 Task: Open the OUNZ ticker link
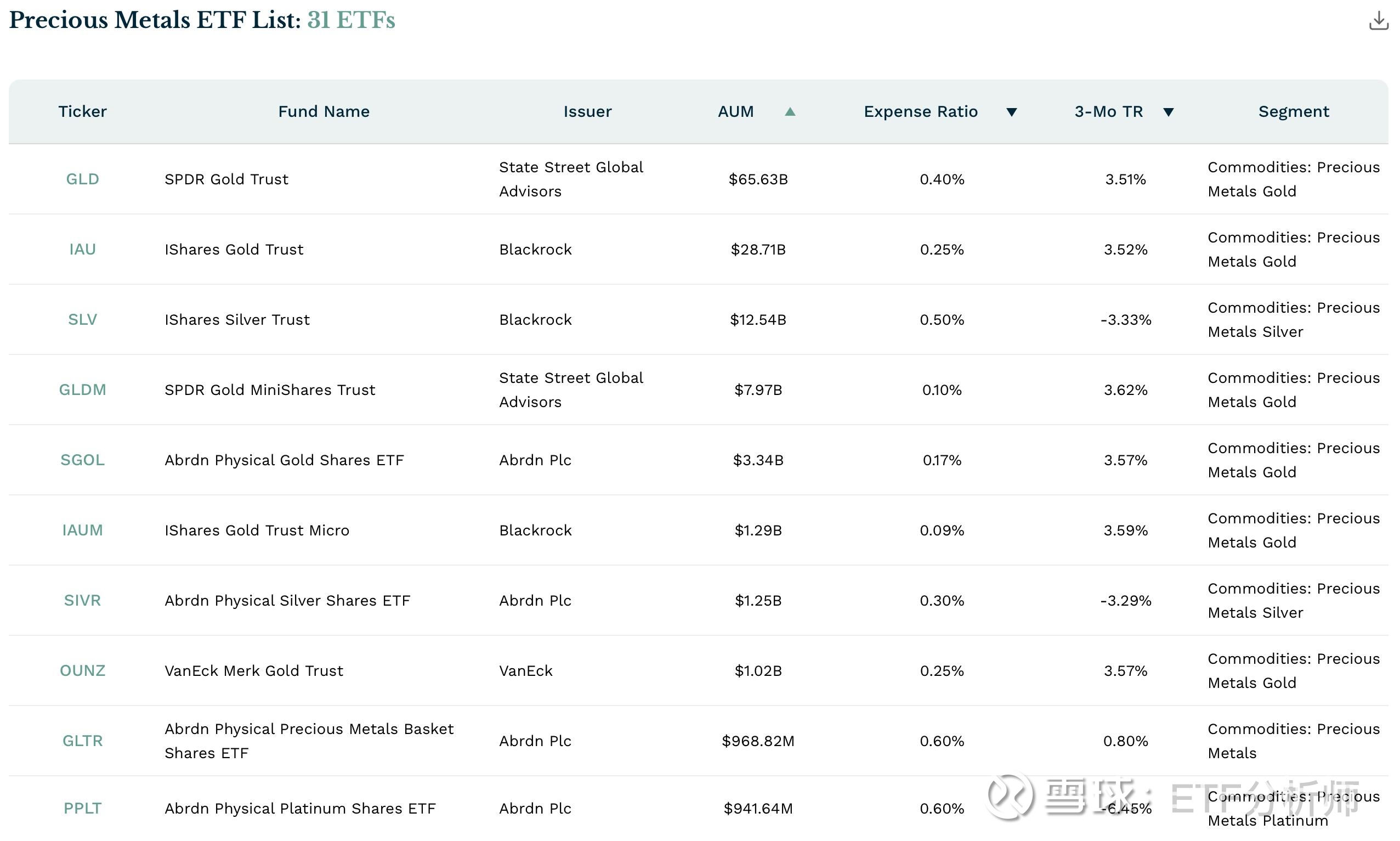(83, 671)
